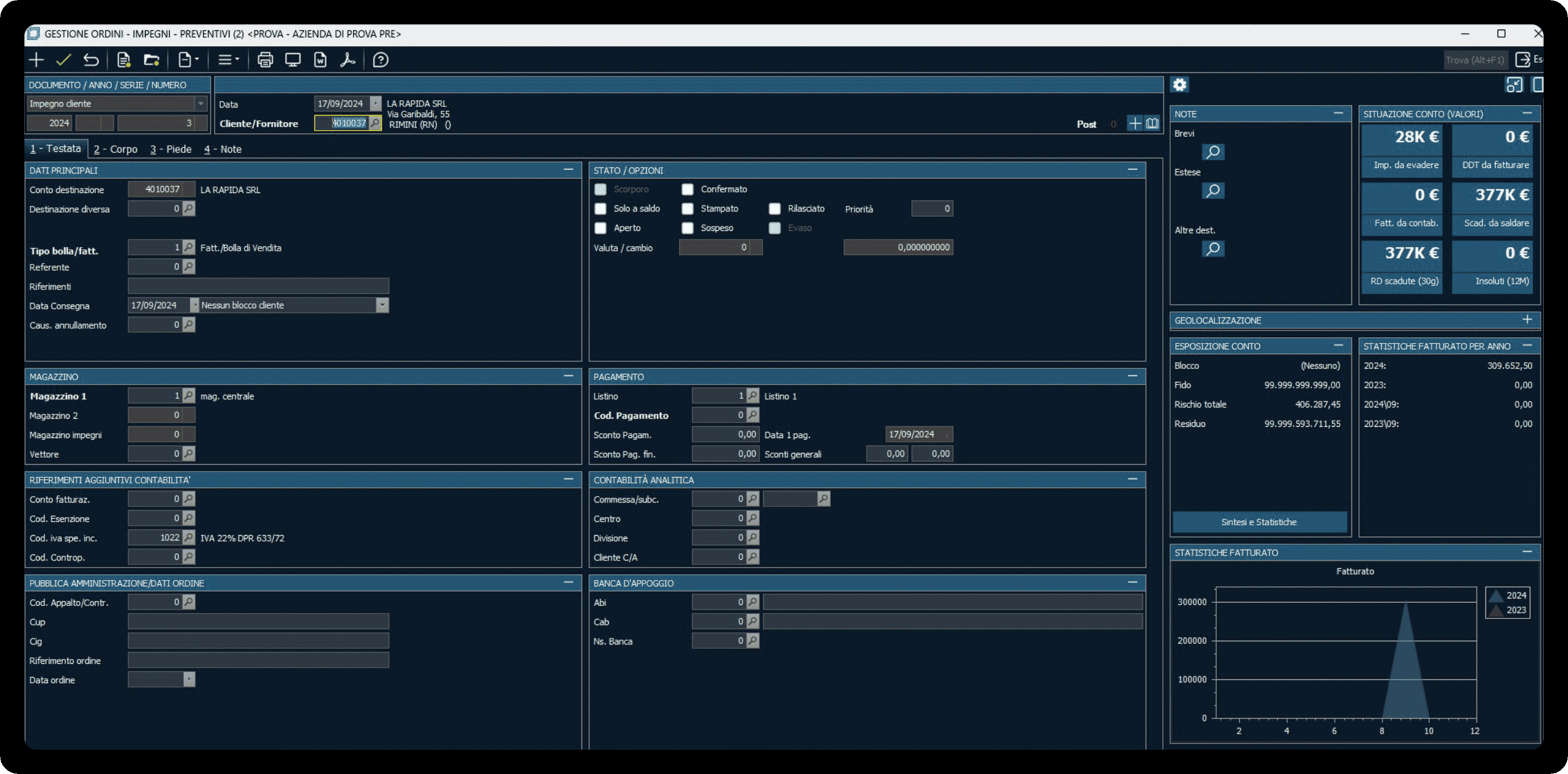Open the Impegno cliente document type dropdown
This screenshot has width=1568, height=774.
click(x=200, y=103)
